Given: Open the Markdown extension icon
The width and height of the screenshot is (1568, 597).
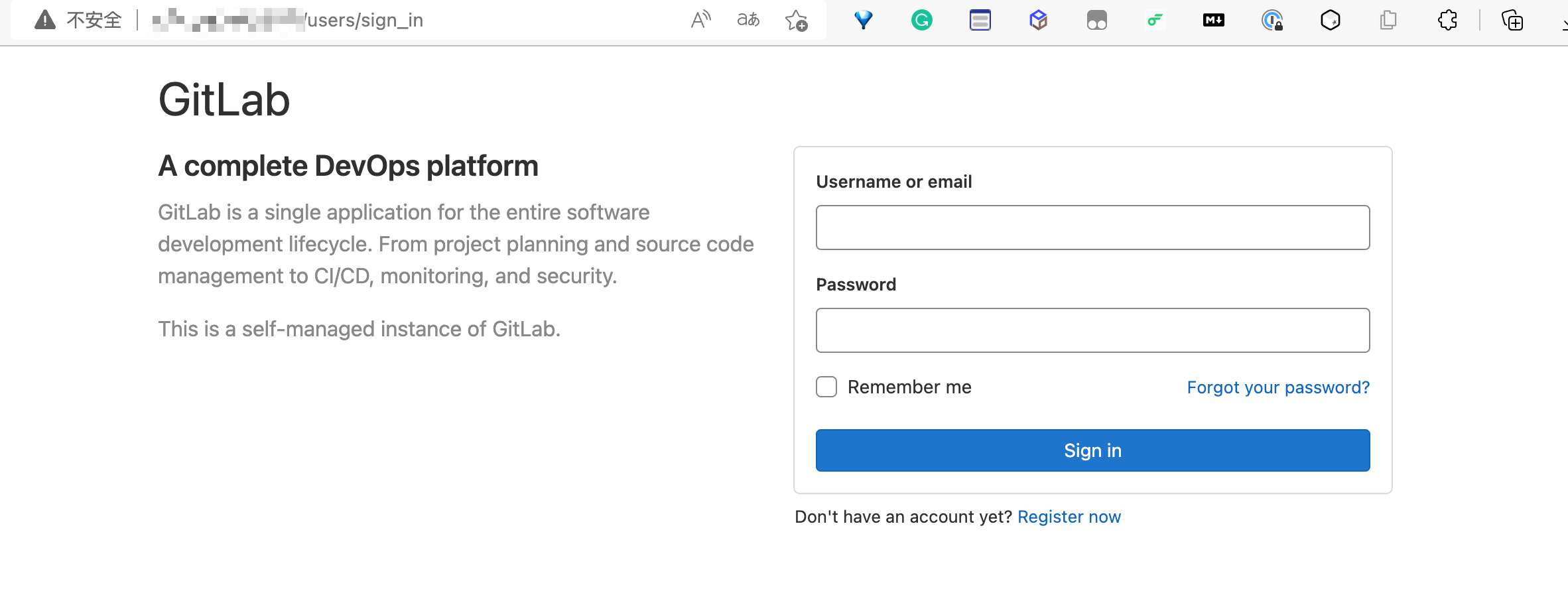Looking at the screenshot, I should pyautogui.click(x=1214, y=20).
